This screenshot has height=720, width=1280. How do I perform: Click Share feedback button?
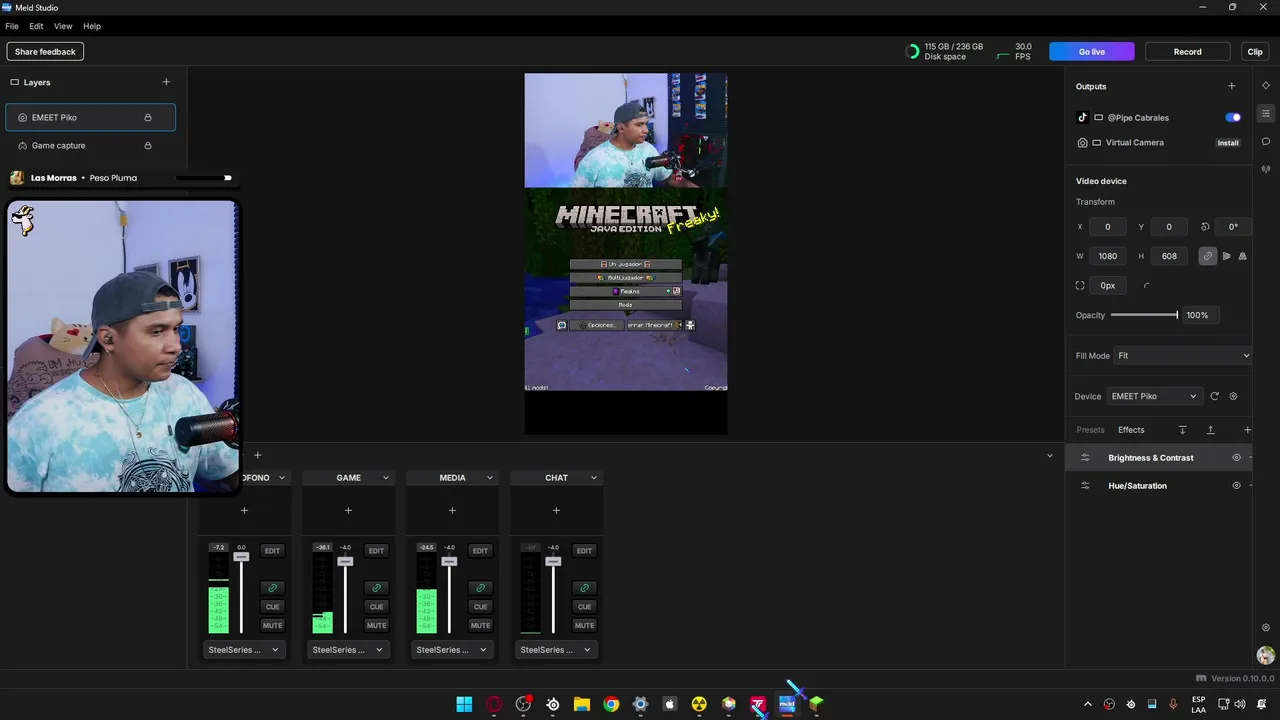pos(45,51)
